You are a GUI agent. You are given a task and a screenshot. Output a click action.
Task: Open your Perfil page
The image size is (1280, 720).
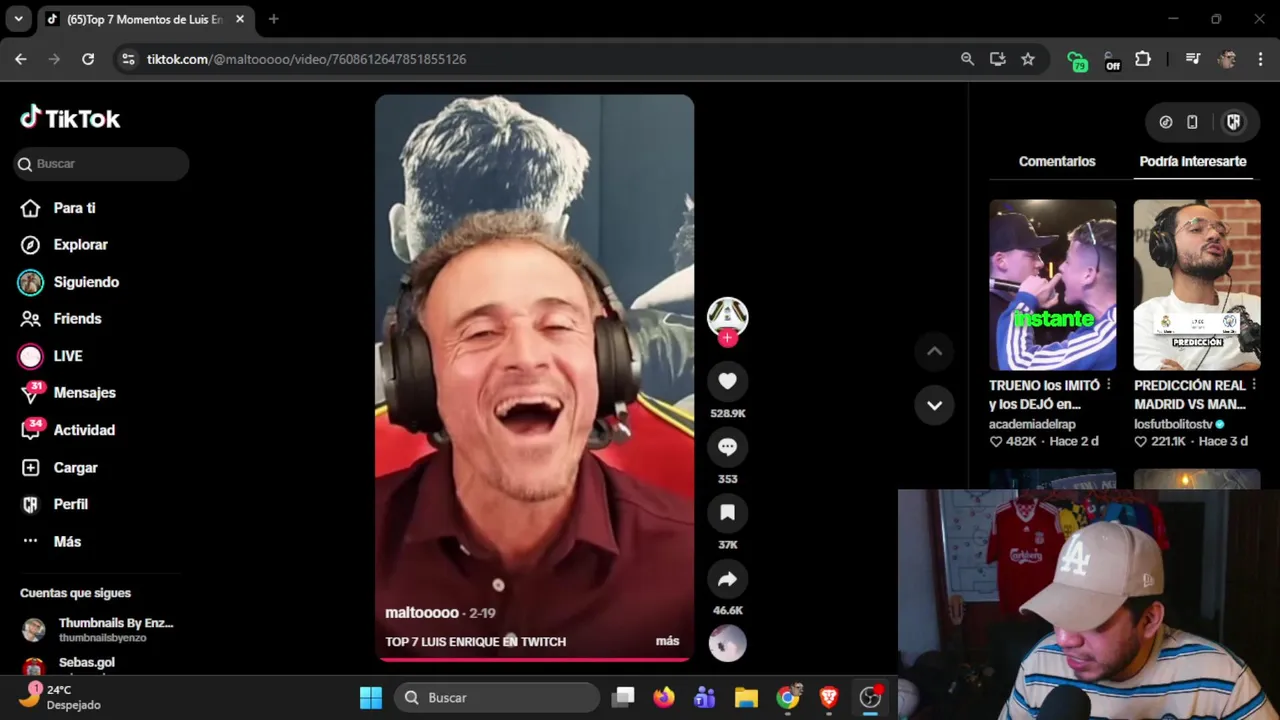point(56,505)
